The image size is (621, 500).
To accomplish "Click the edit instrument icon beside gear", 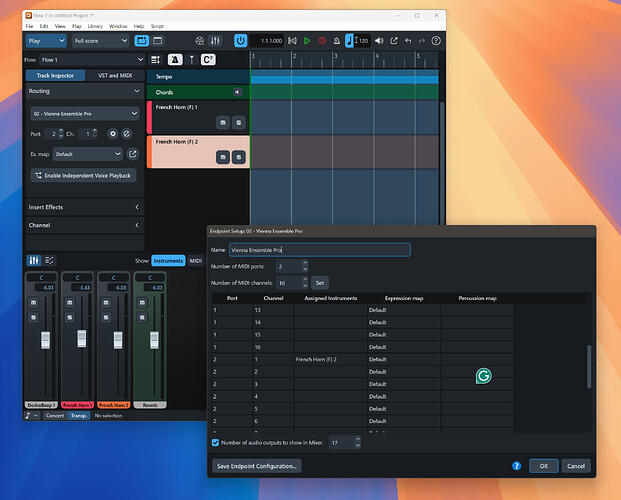I will (x=126, y=134).
